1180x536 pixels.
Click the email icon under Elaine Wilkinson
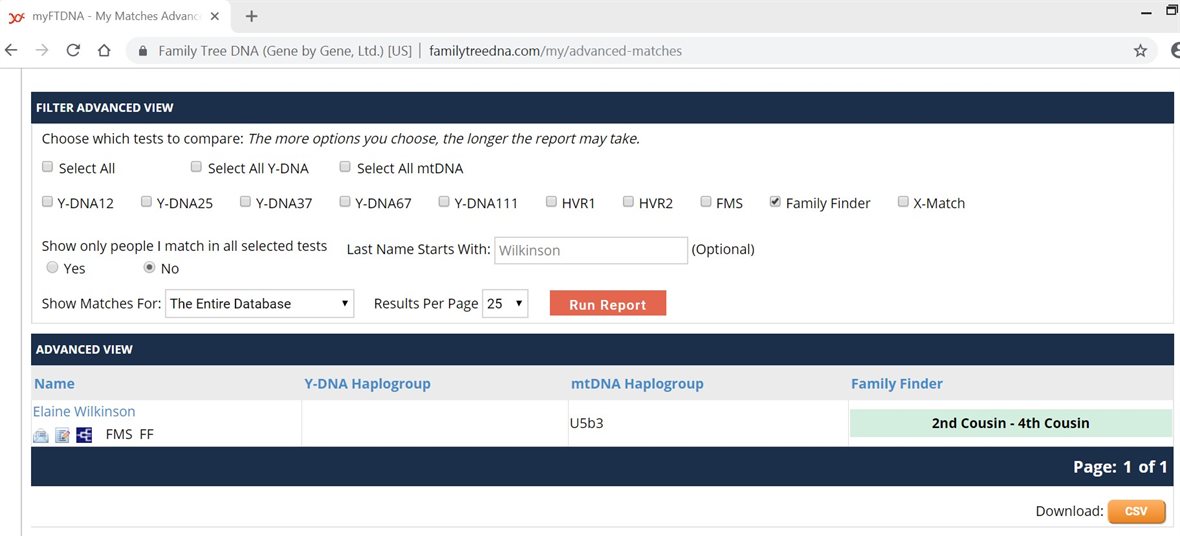(x=41, y=435)
